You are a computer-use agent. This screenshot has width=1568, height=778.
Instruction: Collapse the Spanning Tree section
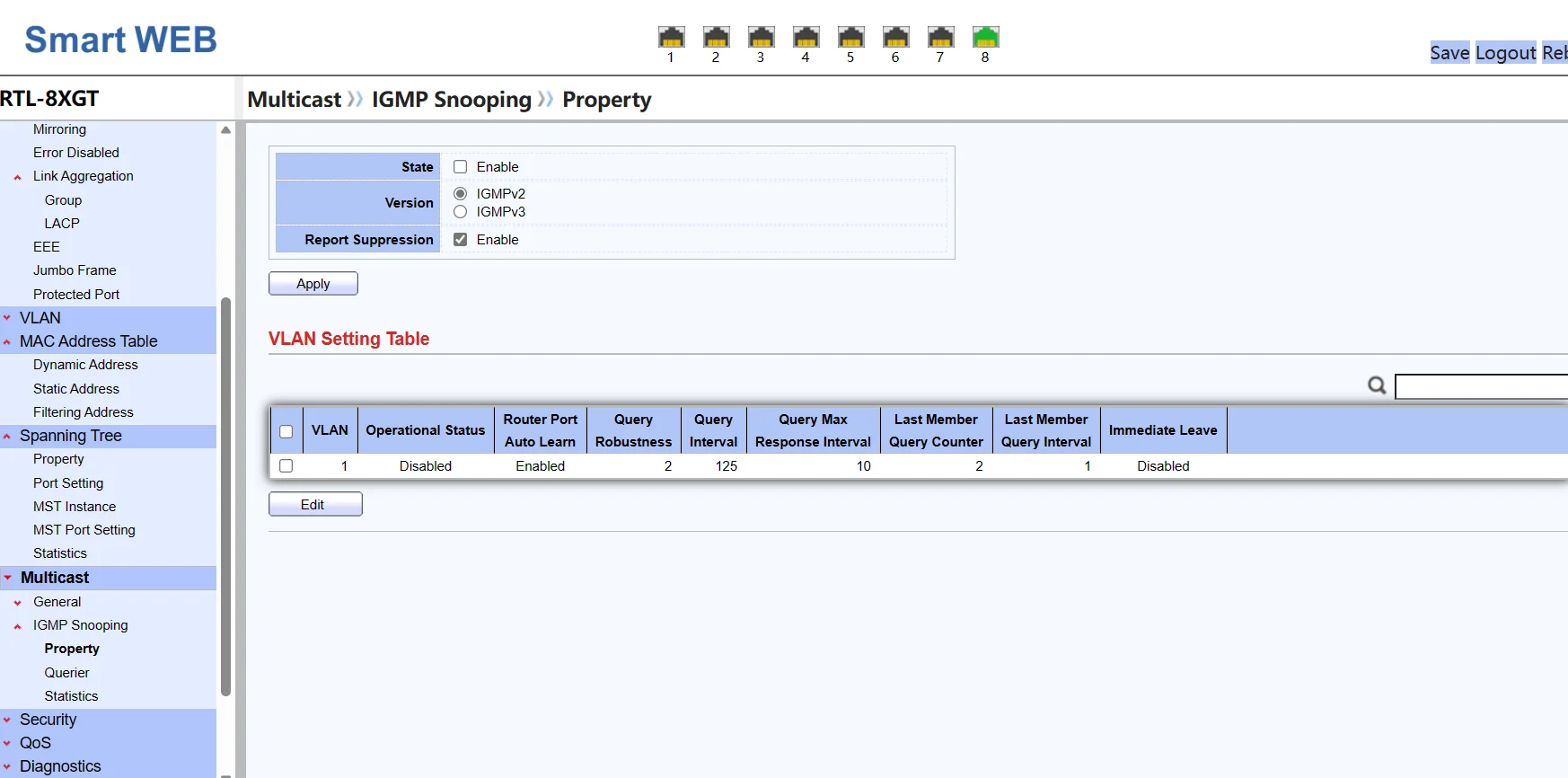pos(70,436)
